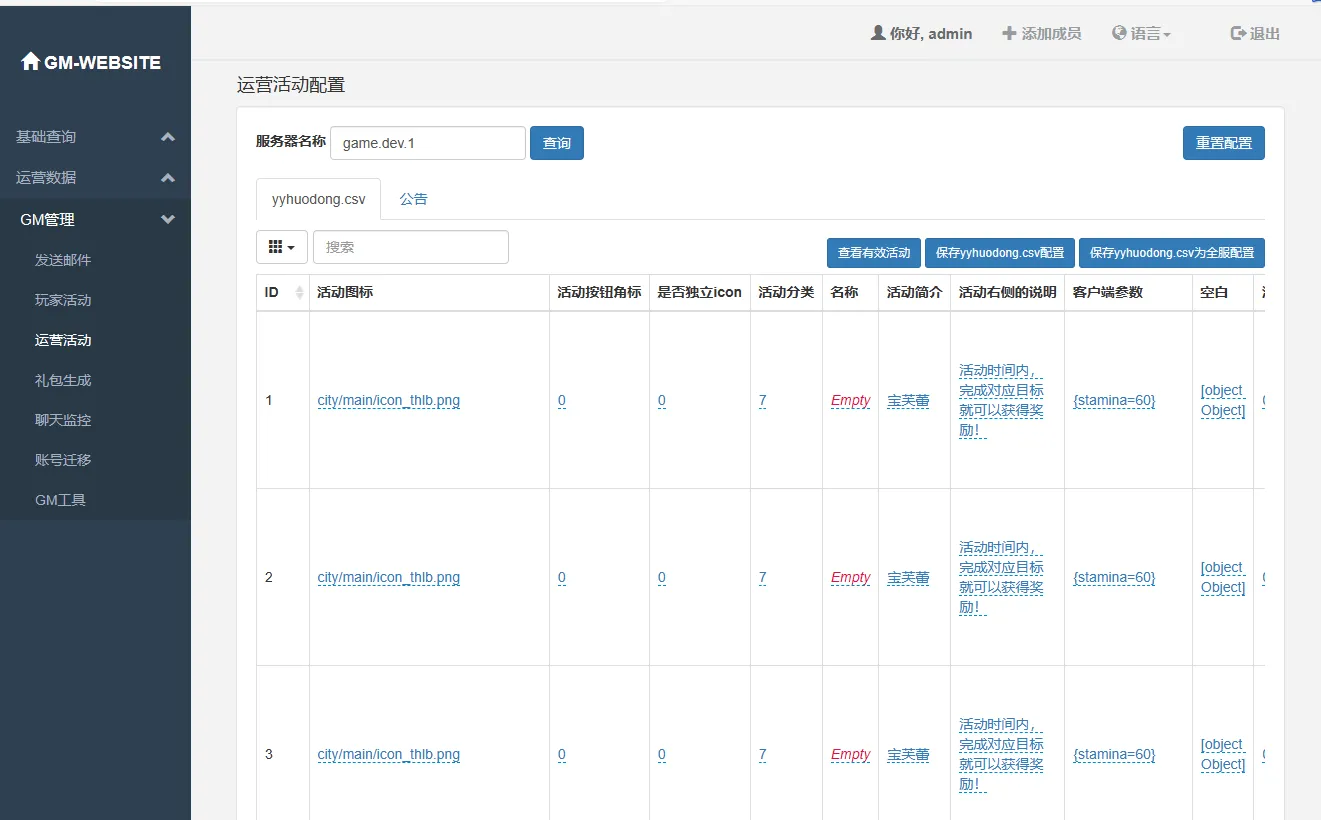Screen dimensions: 1321x820
Task: Click the 你好, admin link
Action: point(921,33)
